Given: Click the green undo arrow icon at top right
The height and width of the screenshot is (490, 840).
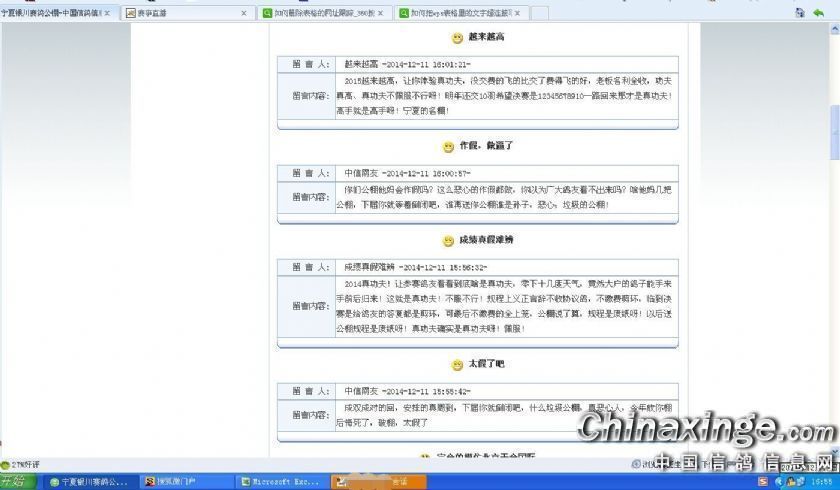Looking at the screenshot, I should (x=820, y=13).
